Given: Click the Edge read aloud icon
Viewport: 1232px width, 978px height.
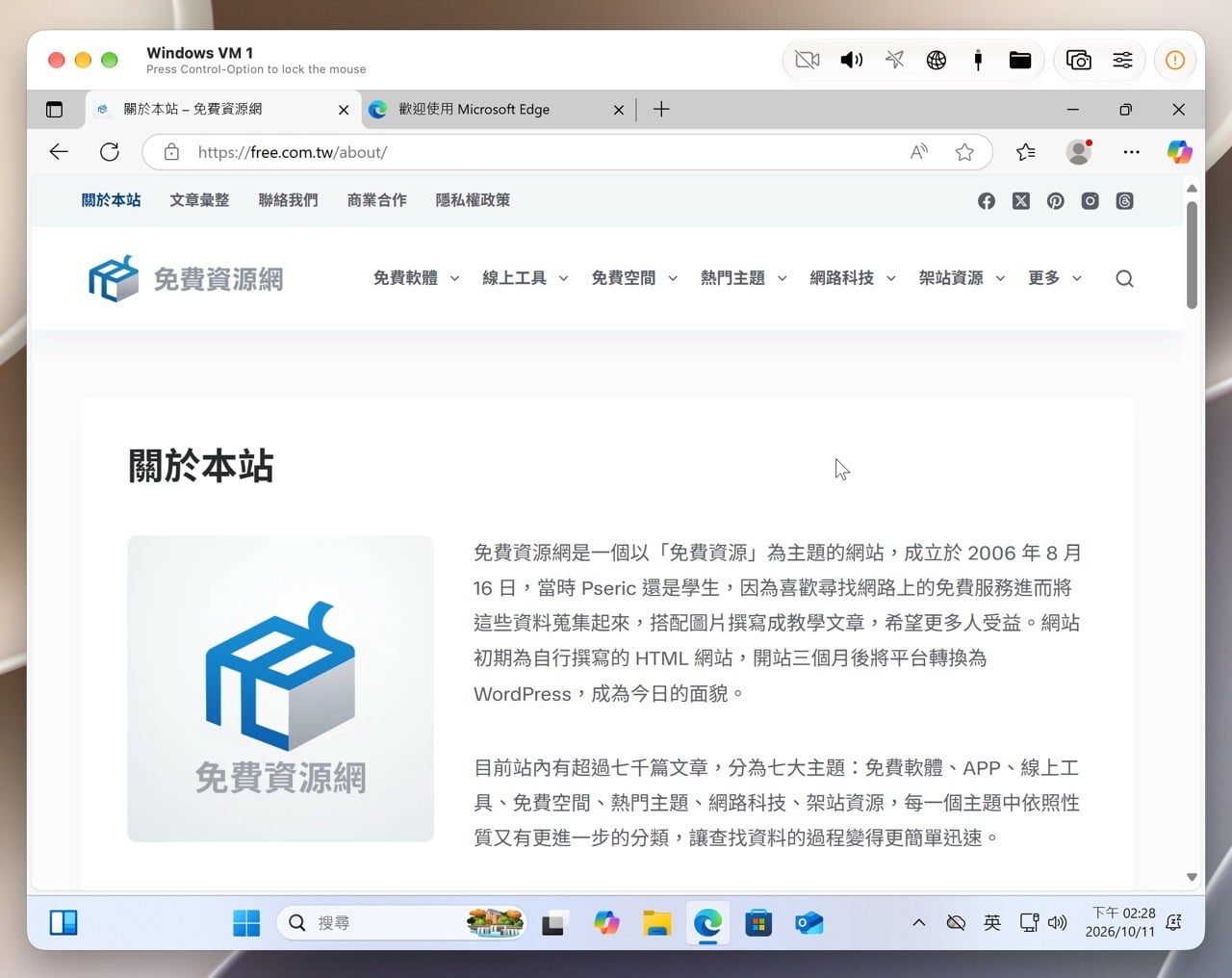Looking at the screenshot, I should (x=919, y=152).
